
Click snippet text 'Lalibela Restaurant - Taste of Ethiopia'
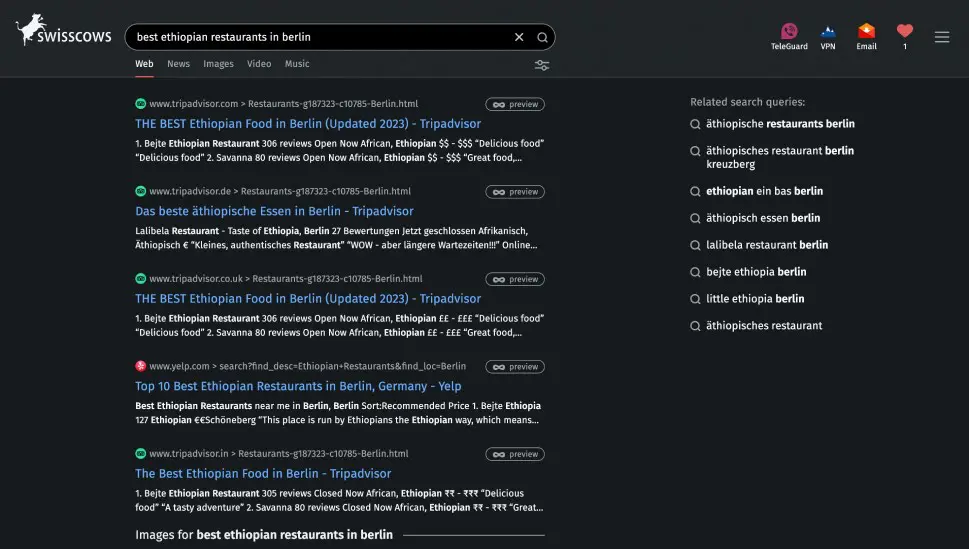tap(217, 231)
